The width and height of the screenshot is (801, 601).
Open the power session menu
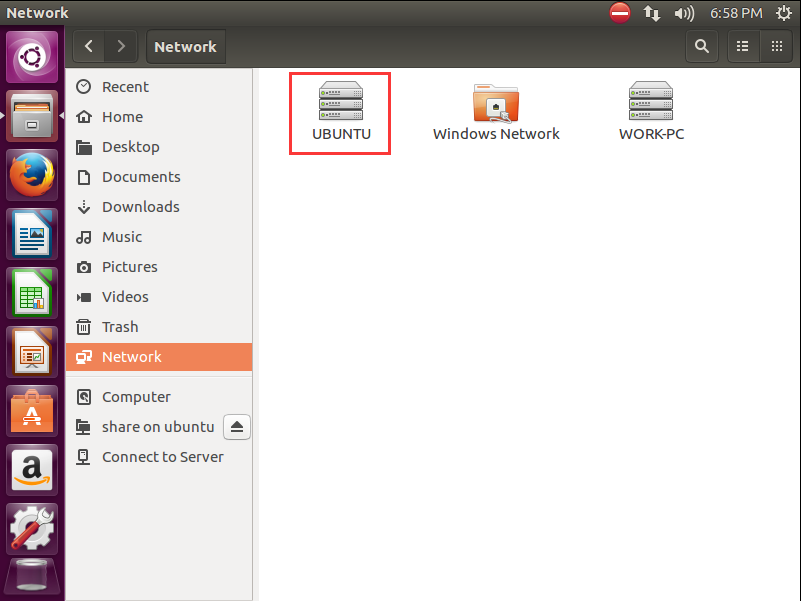pyautogui.click(x=784, y=13)
